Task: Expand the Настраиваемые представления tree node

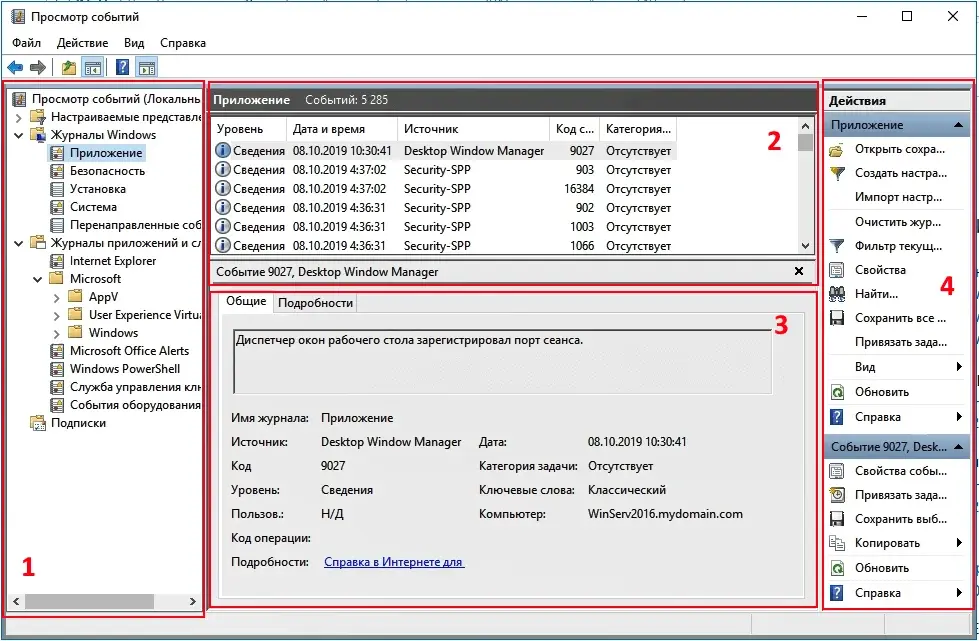Action: [x=19, y=117]
